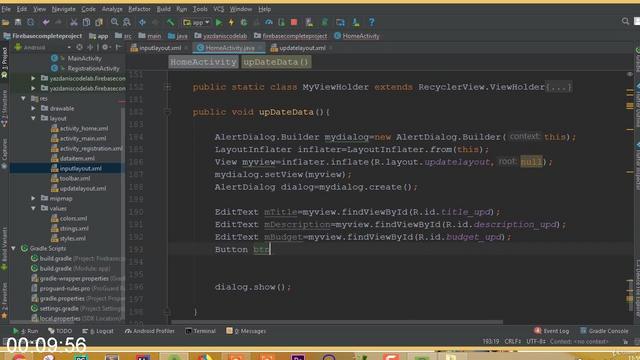640x360 pixels.
Task: Expand the drawable folder
Action: click(33, 109)
